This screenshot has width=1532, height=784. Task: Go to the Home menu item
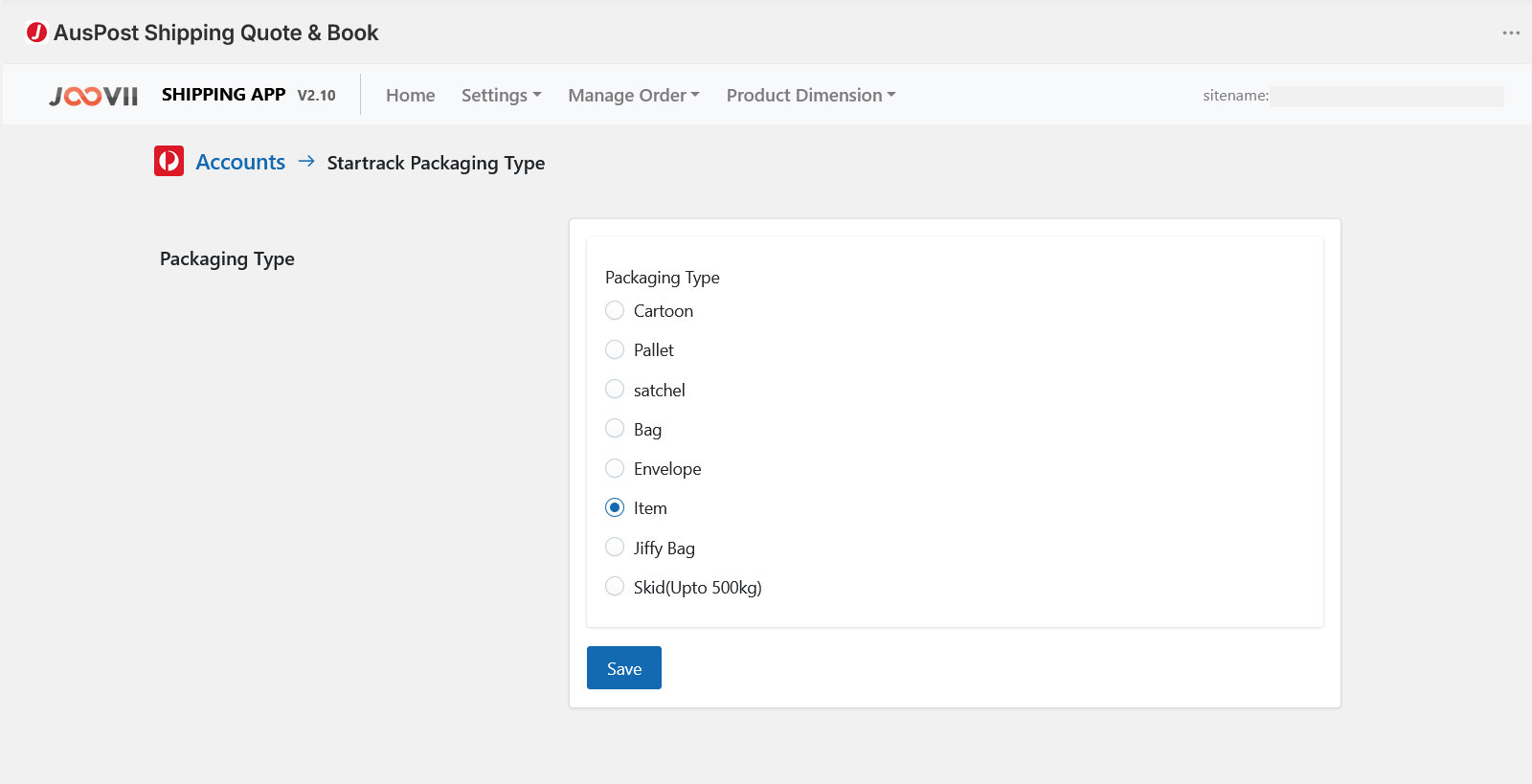click(410, 96)
